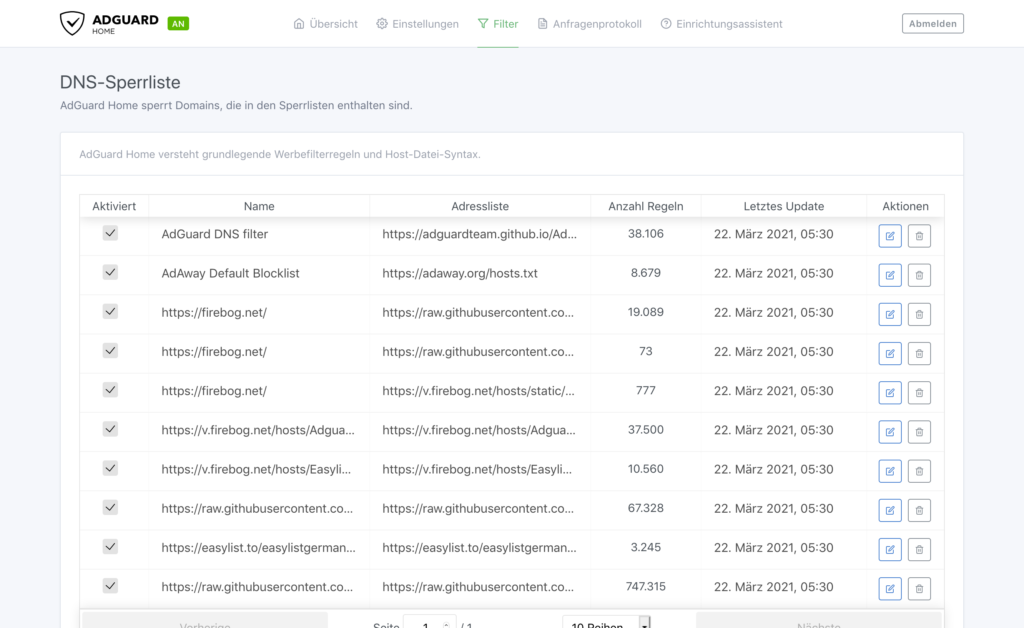The height and width of the screenshot is (628, 1024).
Task: Delete the filter with 73 rules
Action: 919,353
